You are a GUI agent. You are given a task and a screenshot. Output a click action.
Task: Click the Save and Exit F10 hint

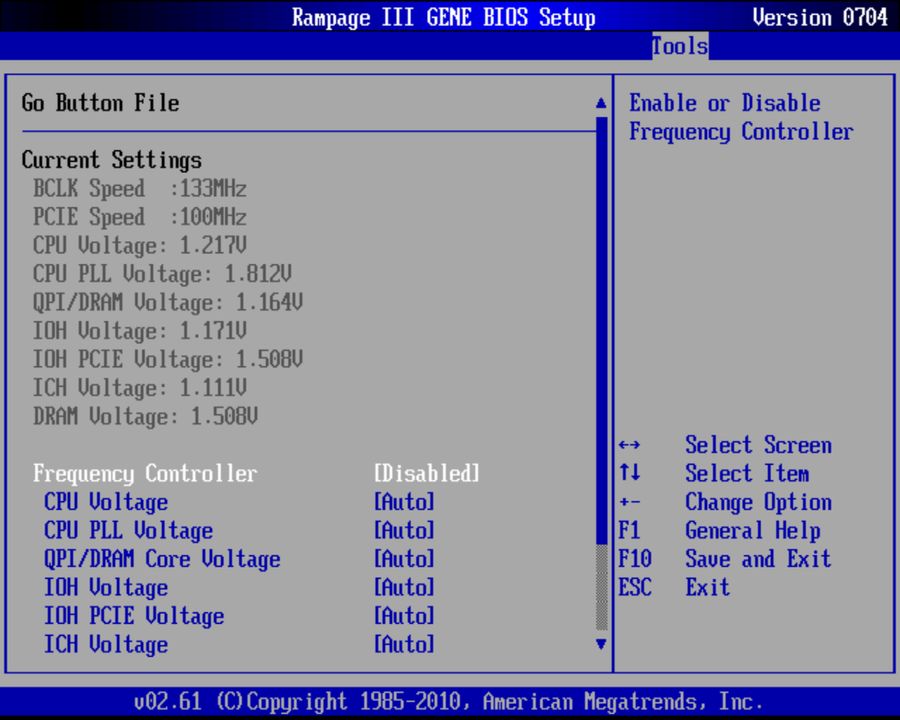[x=758, y=559]
